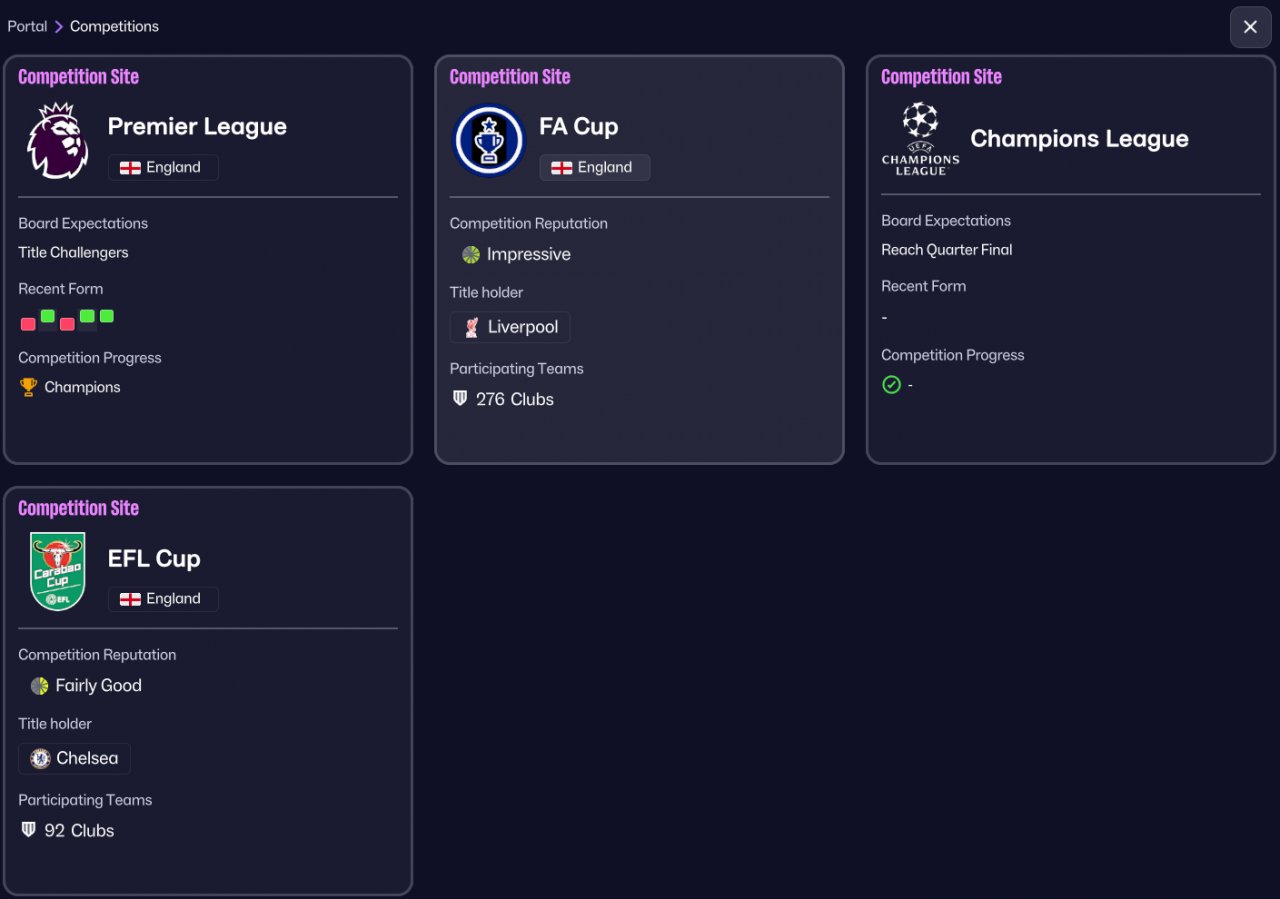
Task: Click the Chelsea club crest icon
Action: 40,758
